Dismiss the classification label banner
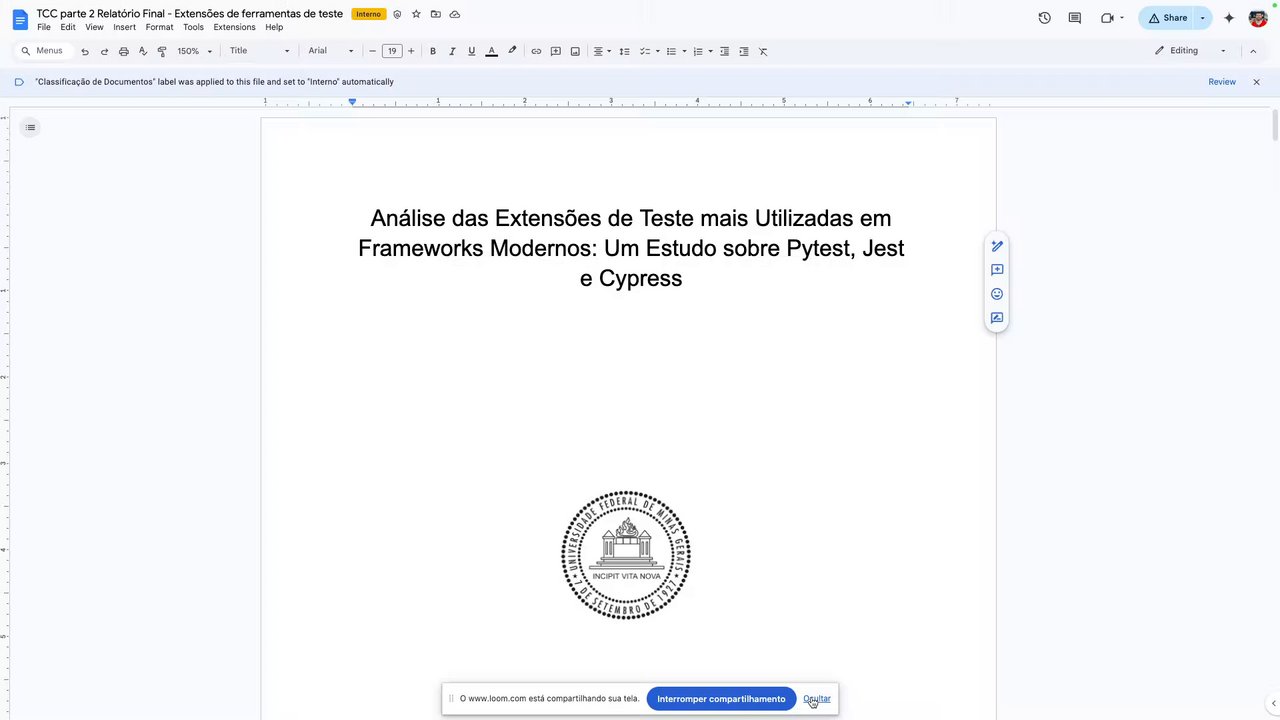 [x=1257, y=82]
